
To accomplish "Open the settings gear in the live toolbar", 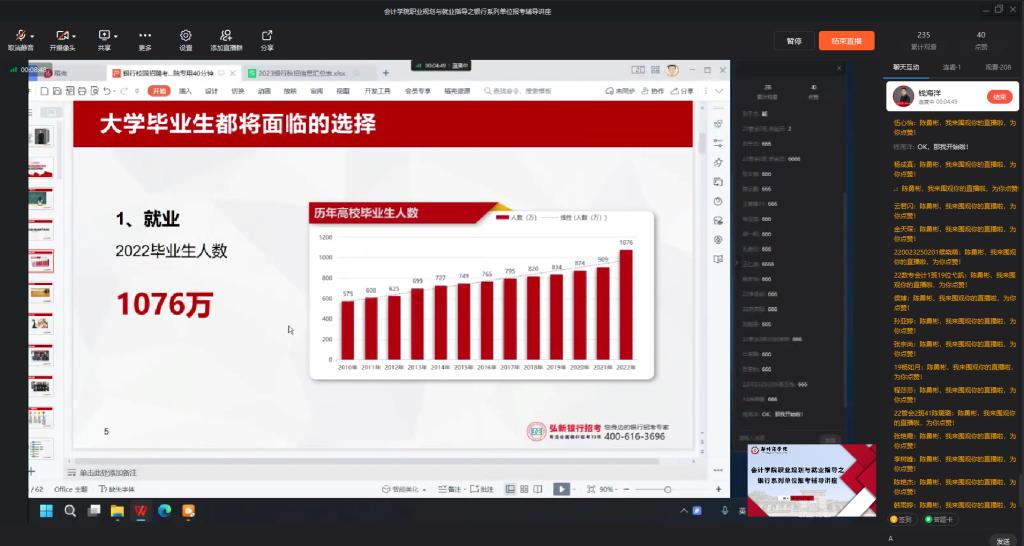I will (185, 35).
